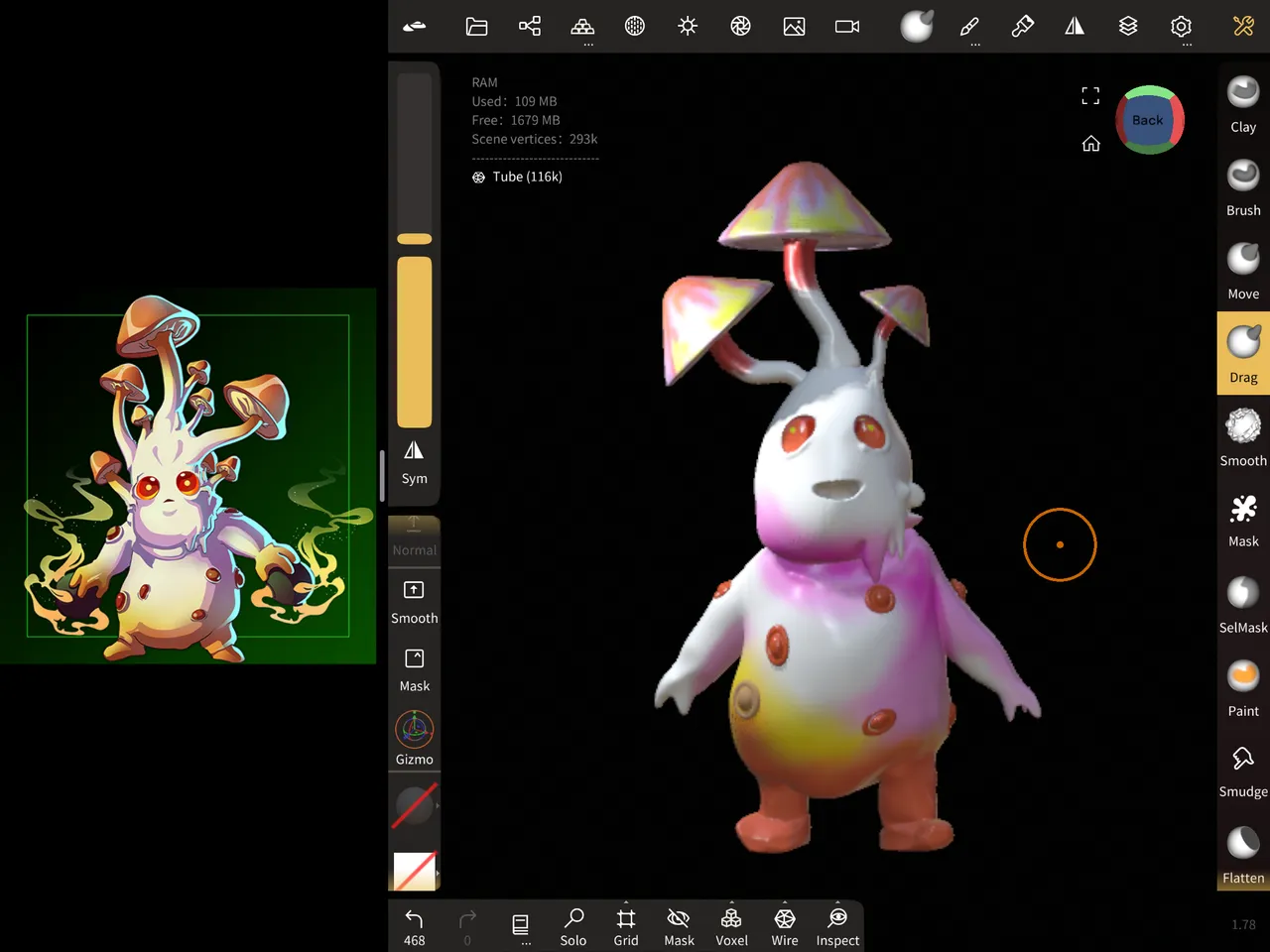Click the Mask shortcut in left panel

[x=415, y=670]
